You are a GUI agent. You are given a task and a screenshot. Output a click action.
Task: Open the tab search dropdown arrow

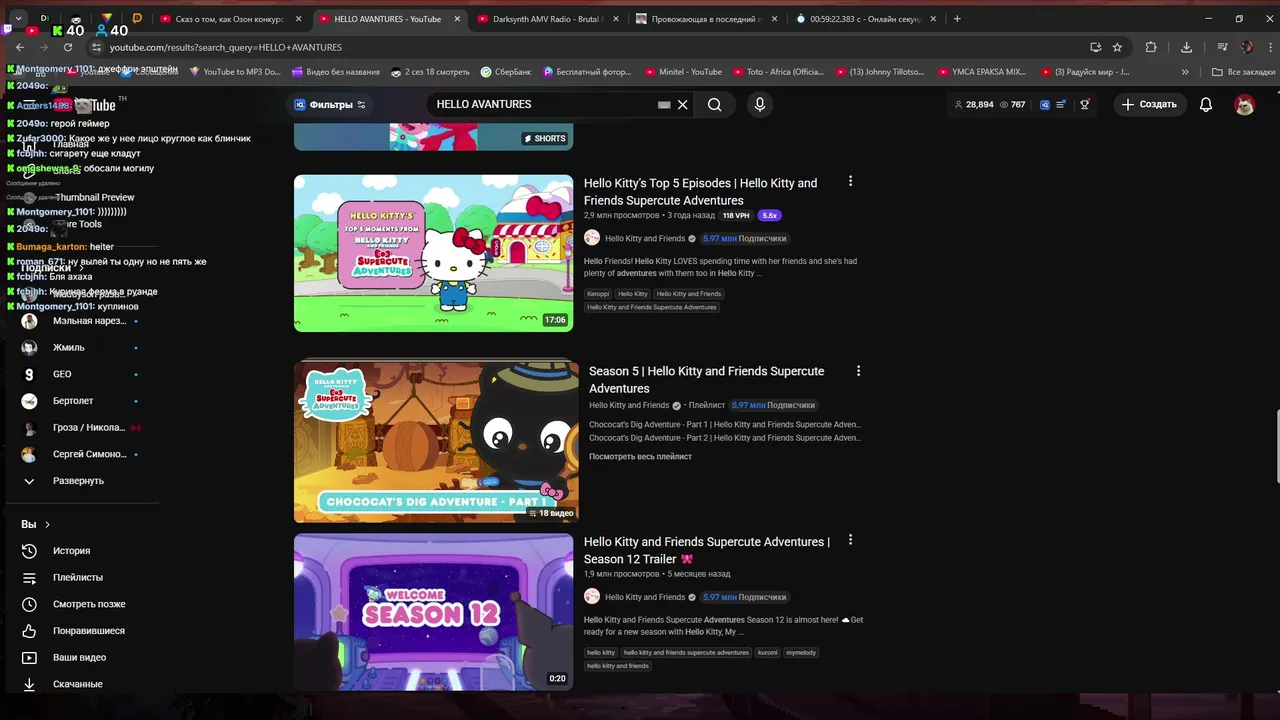tap(18, 19)
